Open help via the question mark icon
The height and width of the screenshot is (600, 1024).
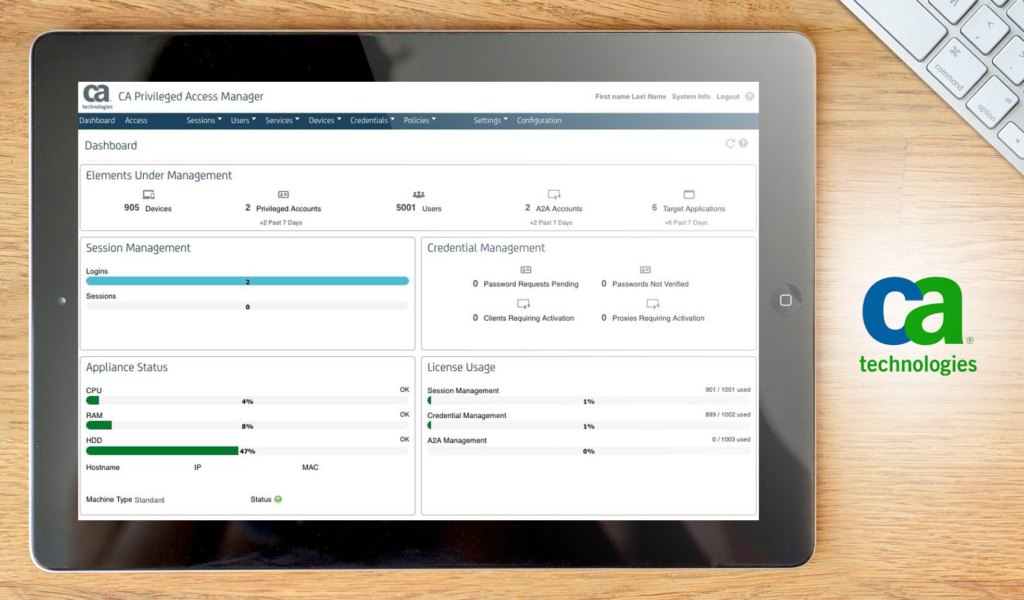(x=742, y=141)
